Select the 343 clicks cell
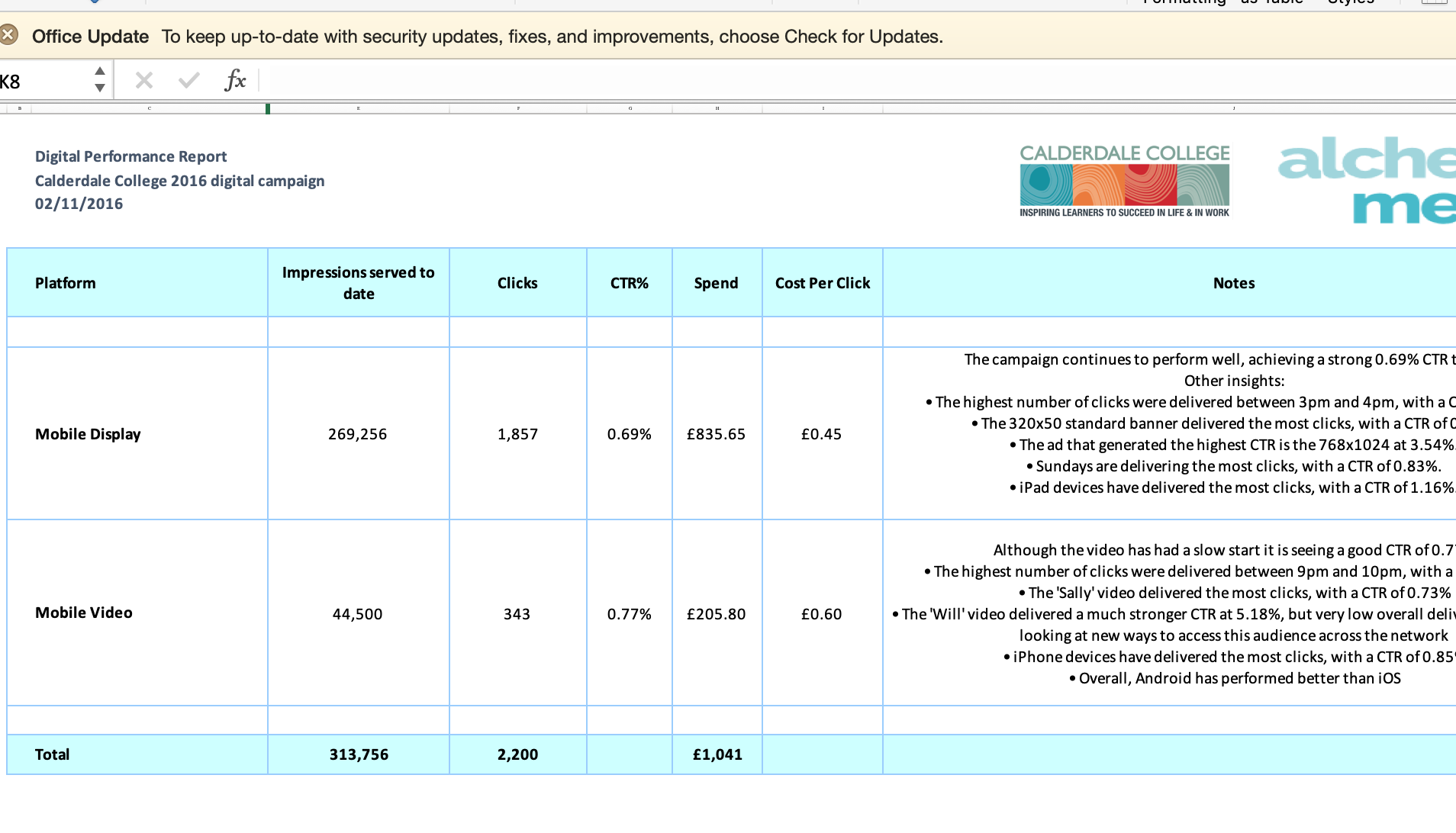This screenshot has width=1456, height=833. [x=518, y=613]
